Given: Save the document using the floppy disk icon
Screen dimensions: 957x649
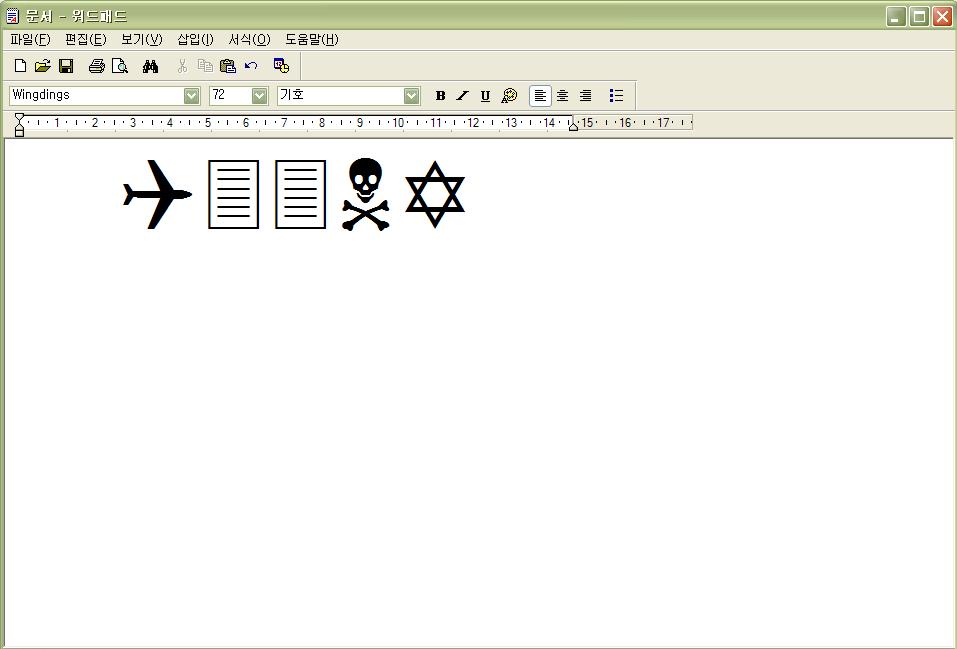Looking at the screenshot, I should point(66,66).
